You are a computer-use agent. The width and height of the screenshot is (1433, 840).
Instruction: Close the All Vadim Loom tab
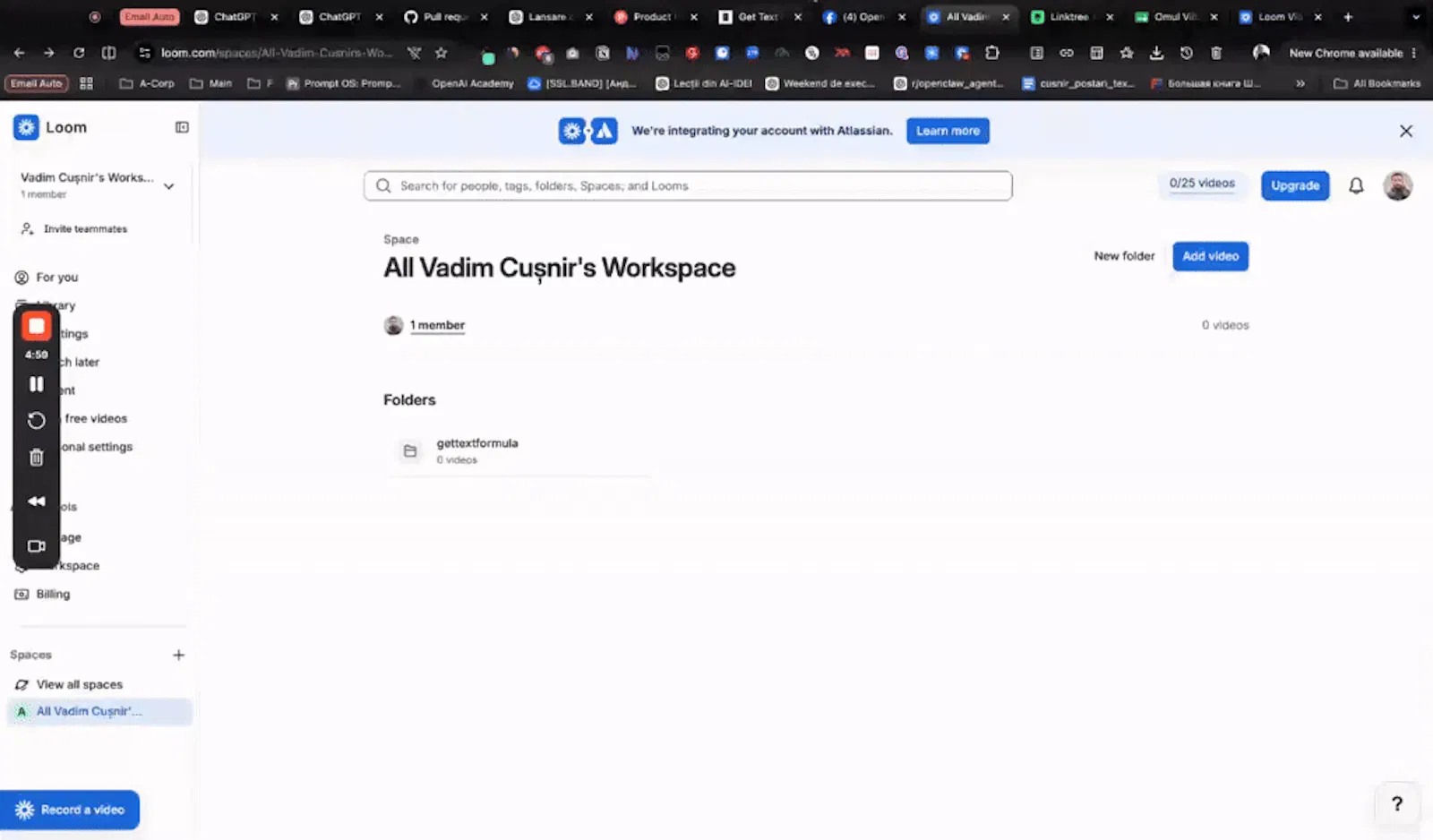1006,17
